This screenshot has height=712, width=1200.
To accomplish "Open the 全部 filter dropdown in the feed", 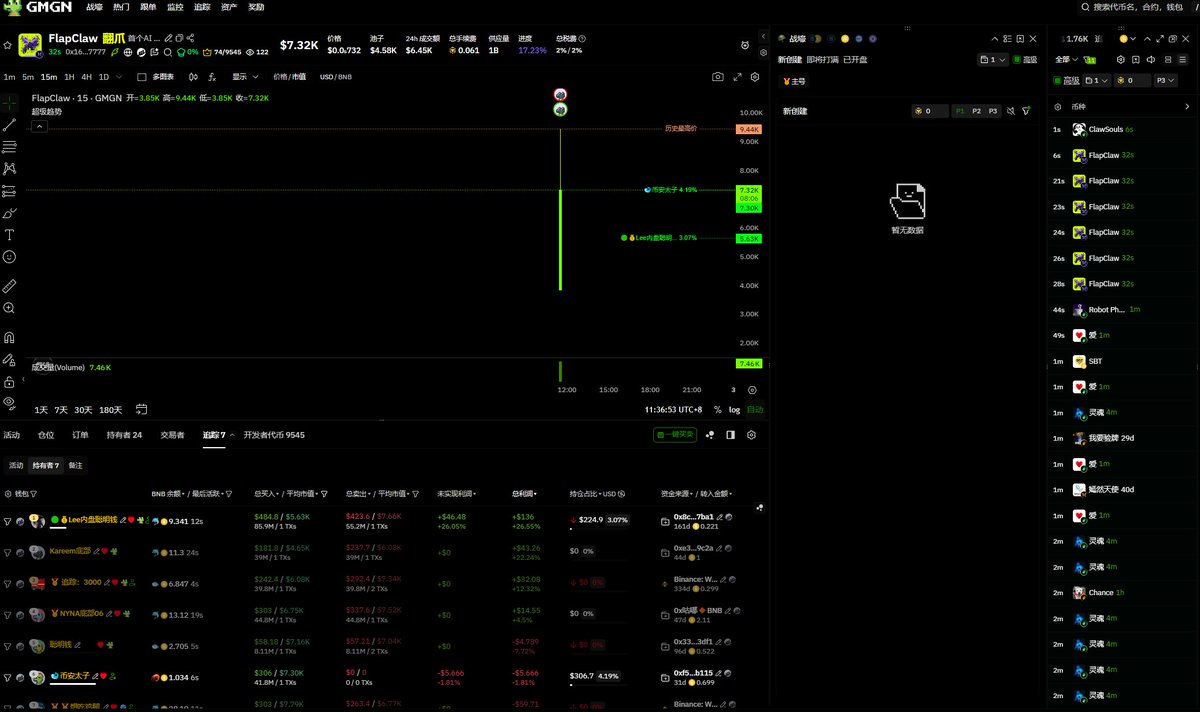I will tap(1067, 60).
